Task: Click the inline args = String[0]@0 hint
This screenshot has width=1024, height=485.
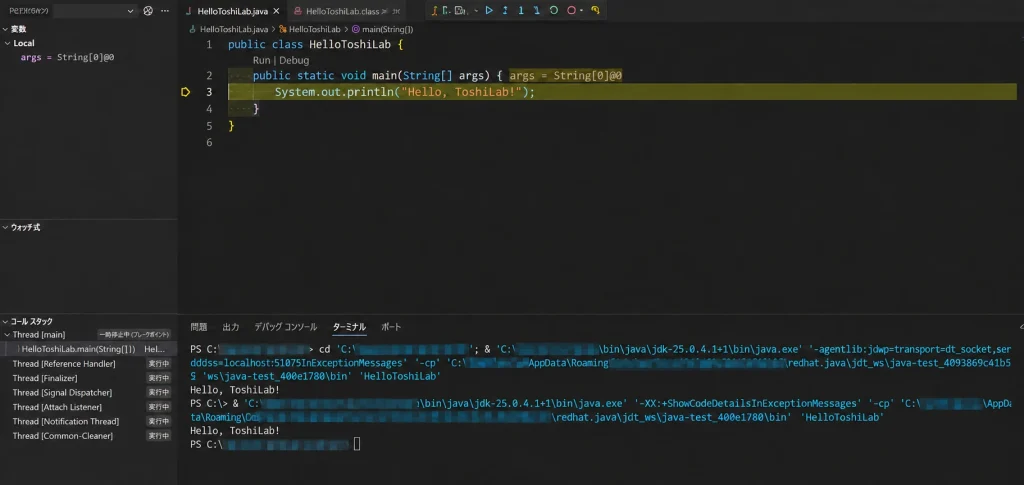Action: coord(566,76)
